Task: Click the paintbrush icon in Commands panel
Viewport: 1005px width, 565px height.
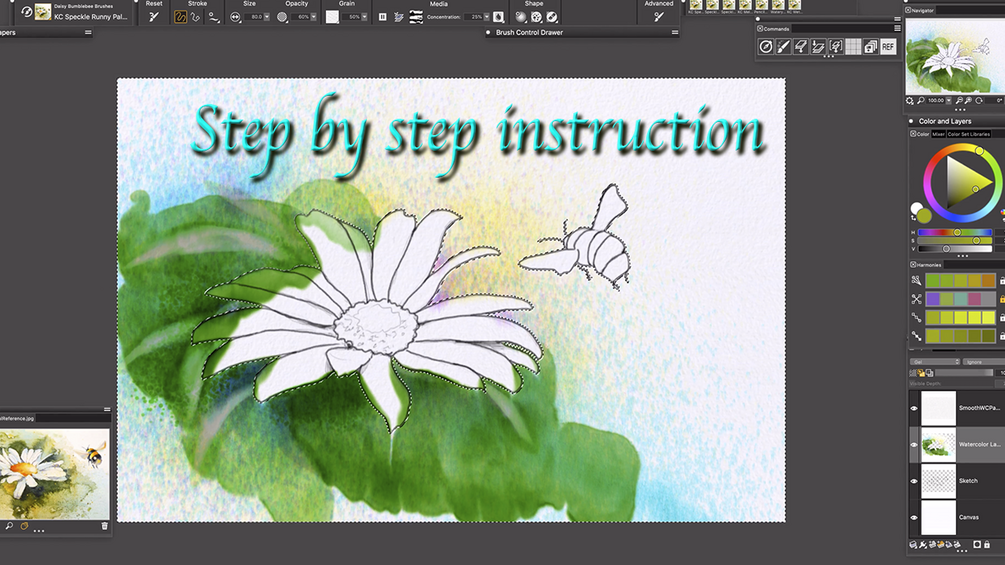Action: 783,46
